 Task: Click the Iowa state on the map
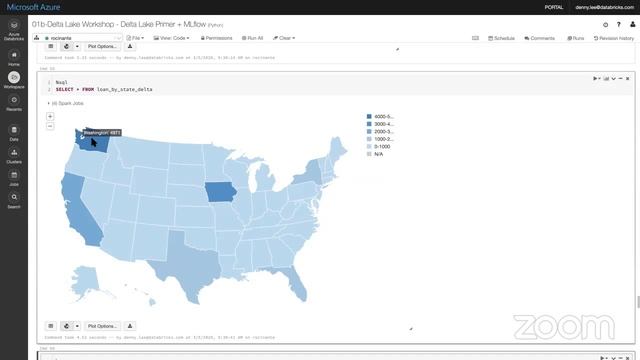pyautogui.click(x=220, y=192)
